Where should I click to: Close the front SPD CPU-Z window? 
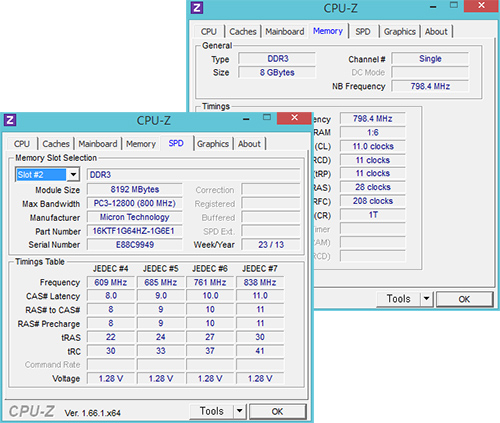point(294,117)
